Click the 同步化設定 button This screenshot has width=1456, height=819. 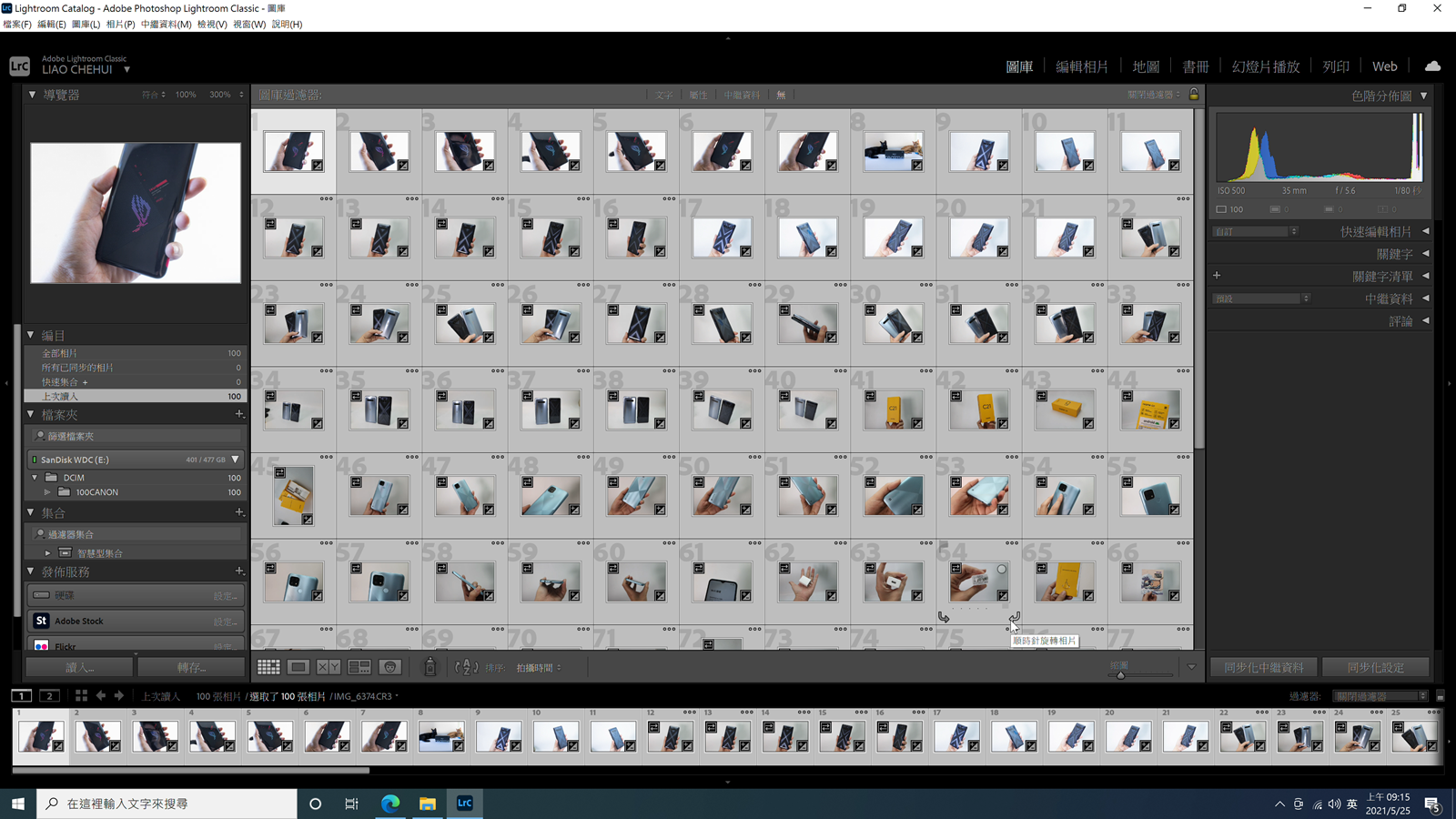pyautogui.click(x=1375, y=667)
